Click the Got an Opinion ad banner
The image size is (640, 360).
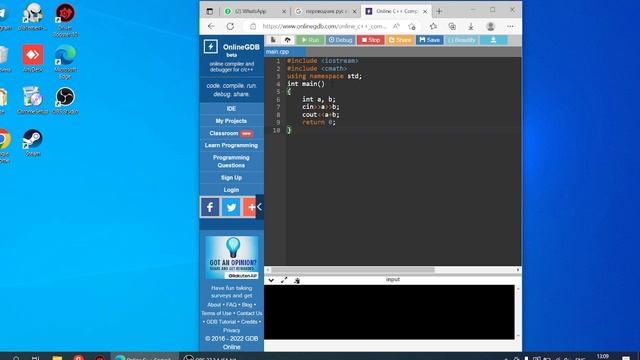[x=232, y=257]
